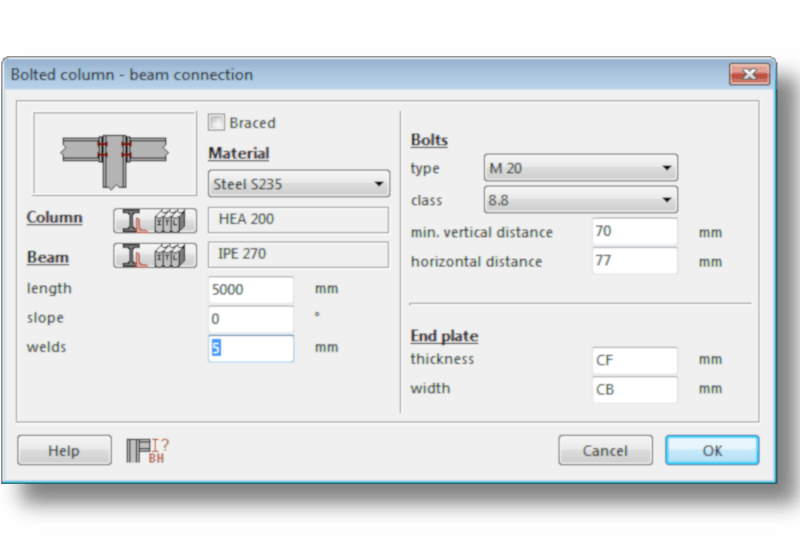
Task: Click the underlined Column label
Action: point(55,218)
